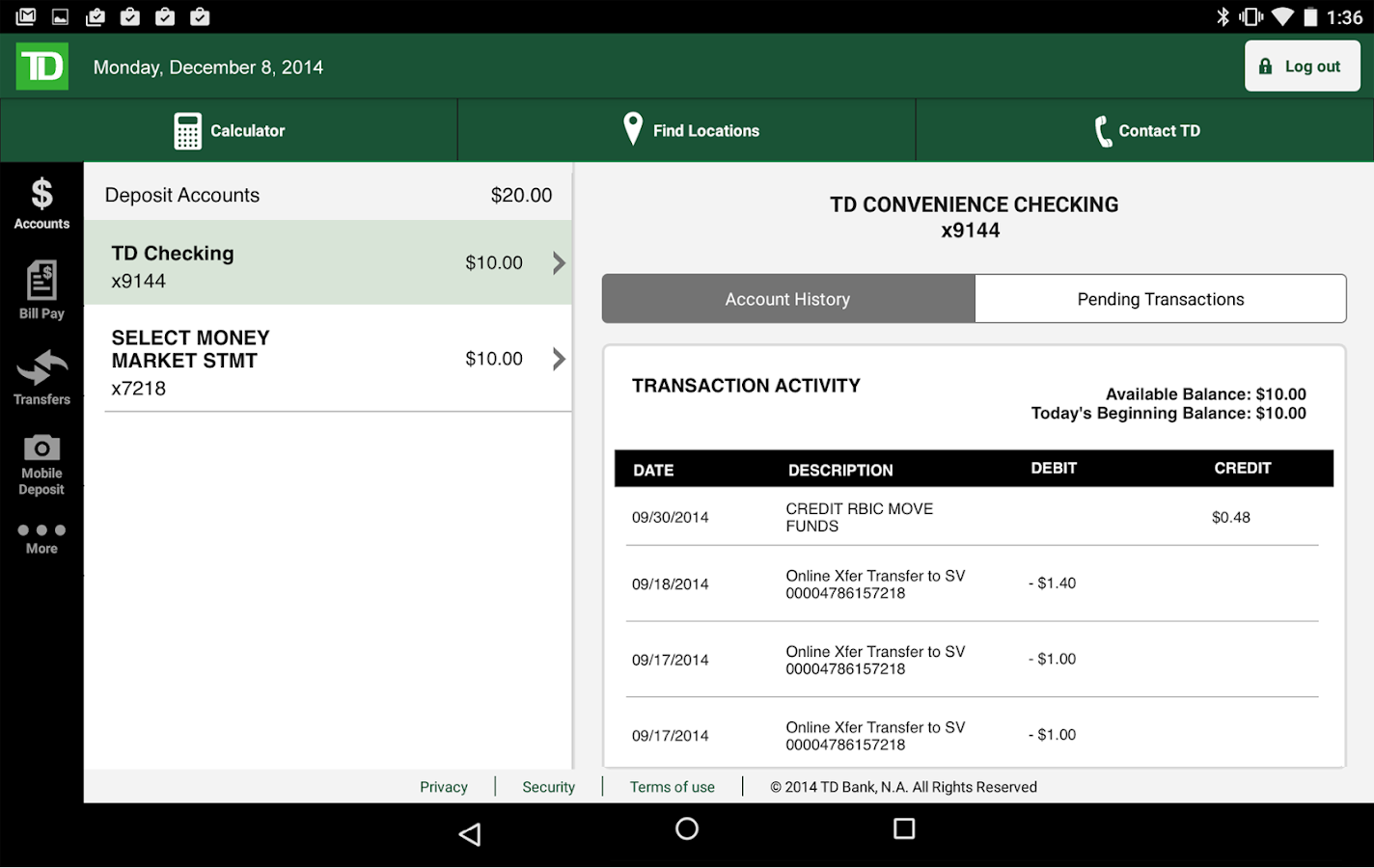Image resolution: width=1374 pixels, height=868 pixels.
Task: Open the Security link
Action: click(x=548, y=787)
